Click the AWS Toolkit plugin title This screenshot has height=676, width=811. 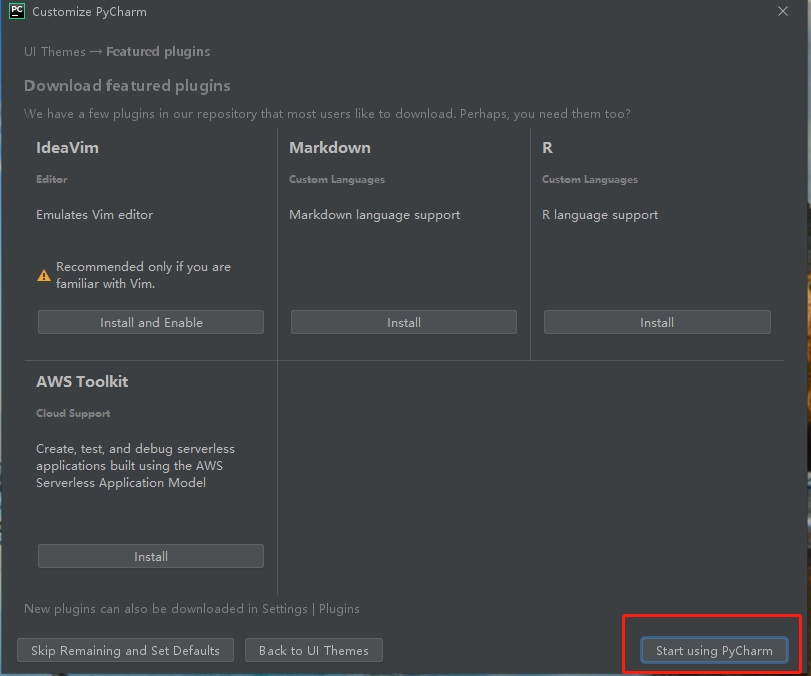[82, 382]
